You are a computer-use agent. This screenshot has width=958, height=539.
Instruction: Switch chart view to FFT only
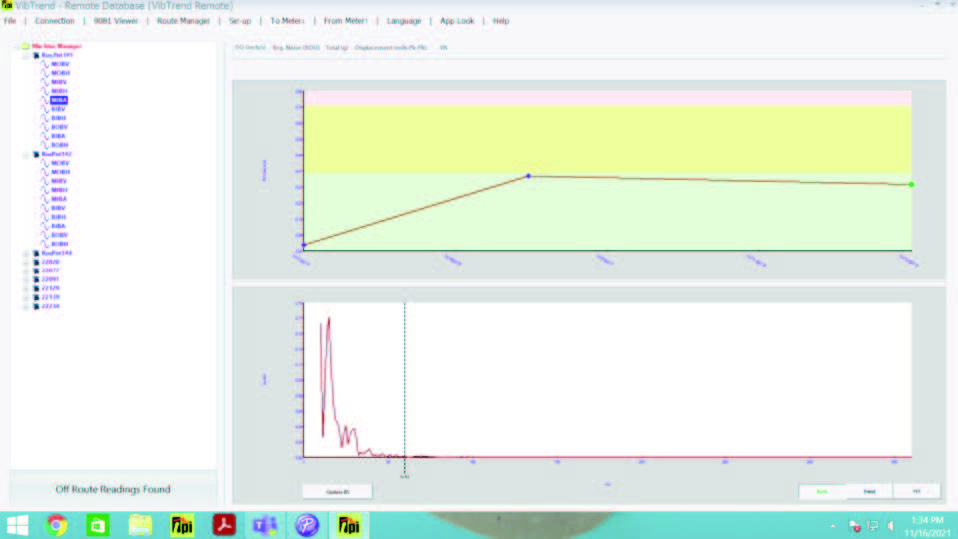916,491
